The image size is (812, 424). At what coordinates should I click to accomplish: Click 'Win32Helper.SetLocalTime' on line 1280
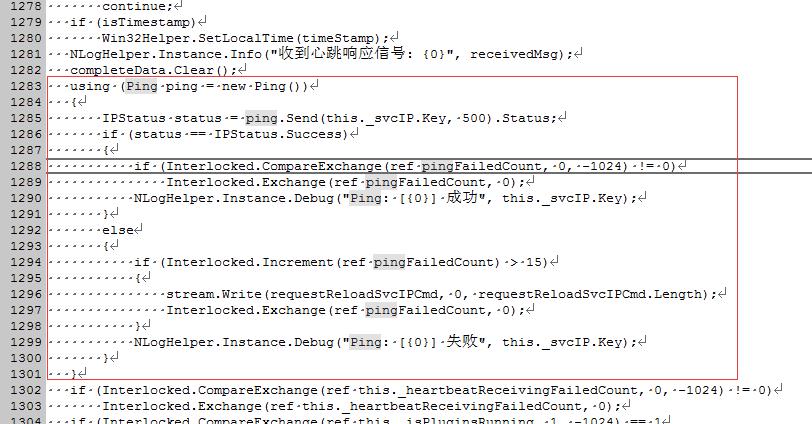coord(197,38)
